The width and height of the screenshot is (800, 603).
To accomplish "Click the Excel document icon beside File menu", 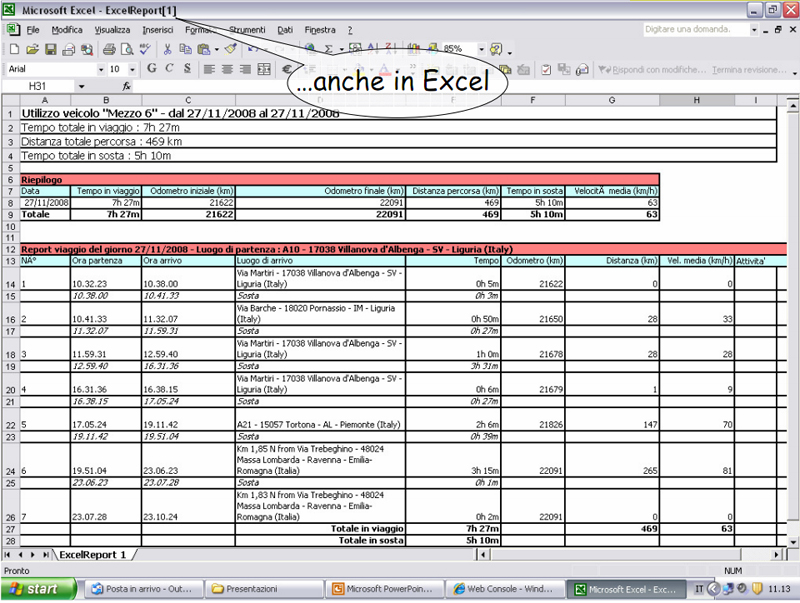I will [x=13, y=30].
